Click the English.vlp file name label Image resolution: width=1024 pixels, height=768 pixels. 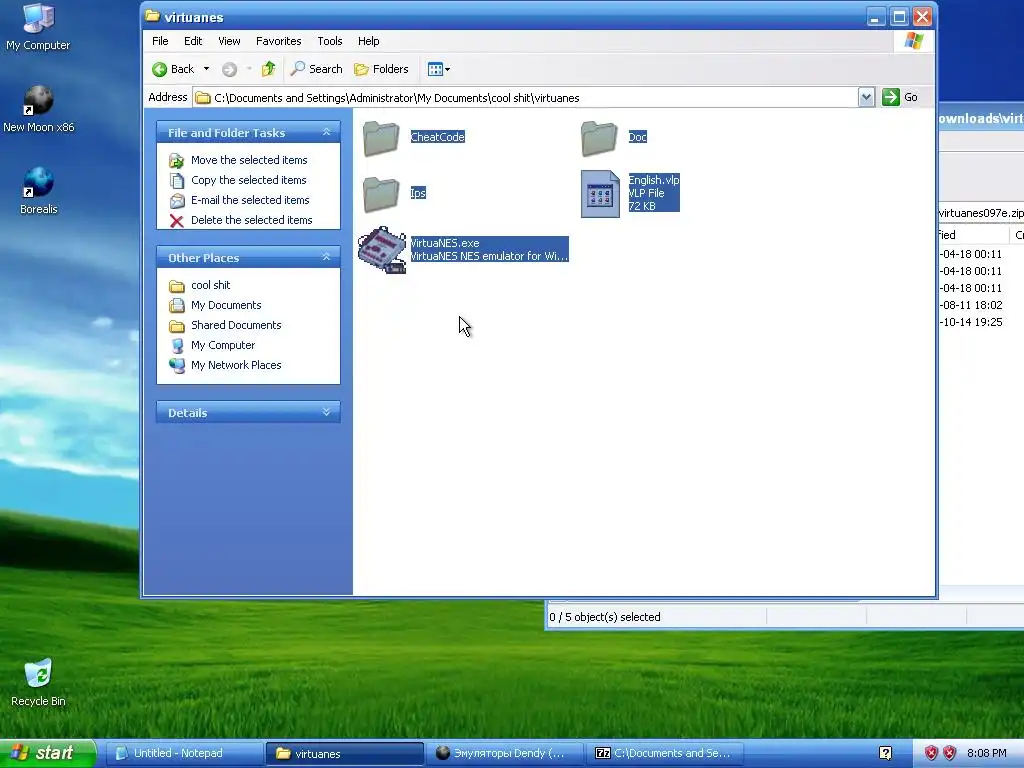pos(654,180)
